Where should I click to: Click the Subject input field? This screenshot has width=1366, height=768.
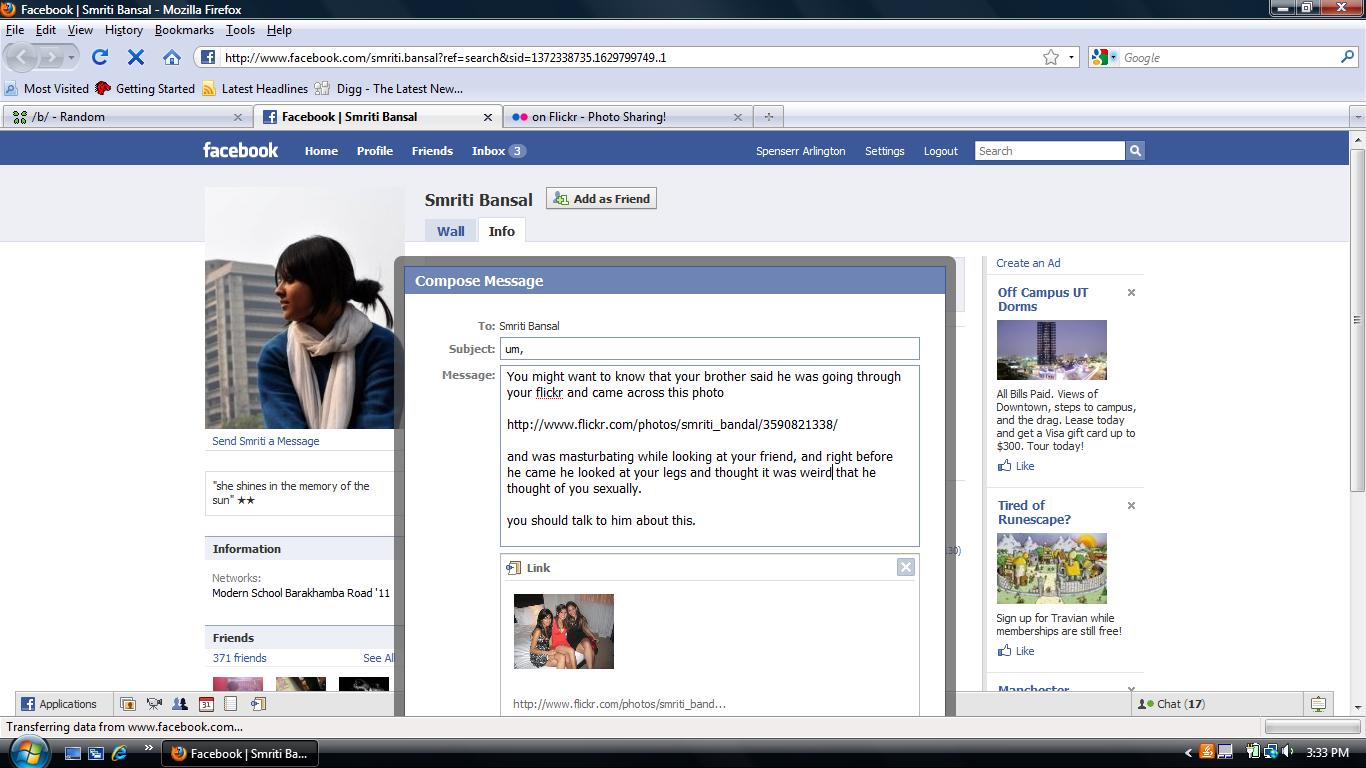[x=709, y=349]
